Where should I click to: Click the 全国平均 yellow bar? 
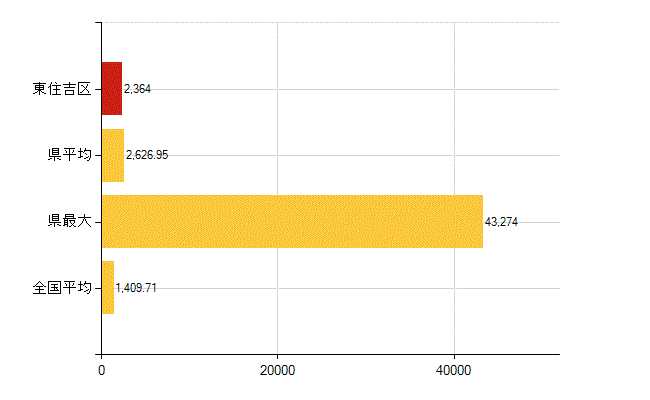tap(107, 287)
